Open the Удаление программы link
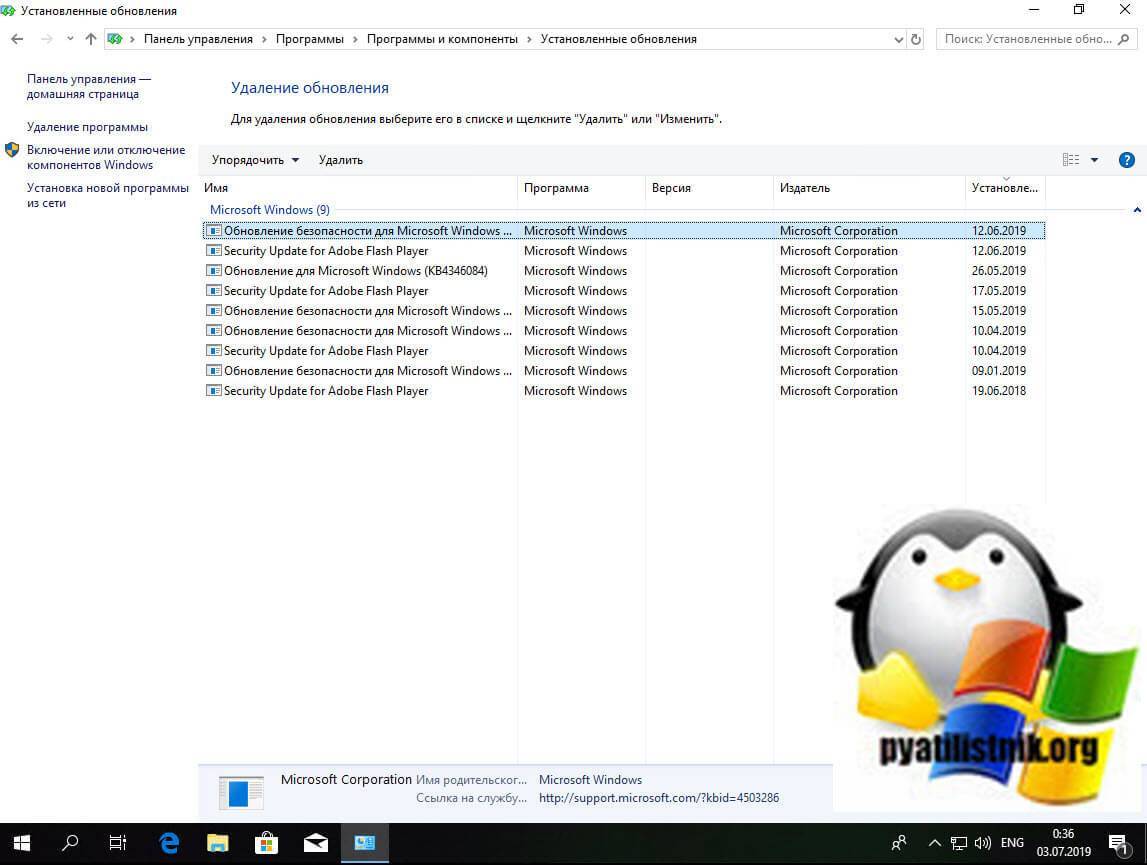Viewport: 1147px width, 865px height. pyautogui.click(x=87, y=127)
